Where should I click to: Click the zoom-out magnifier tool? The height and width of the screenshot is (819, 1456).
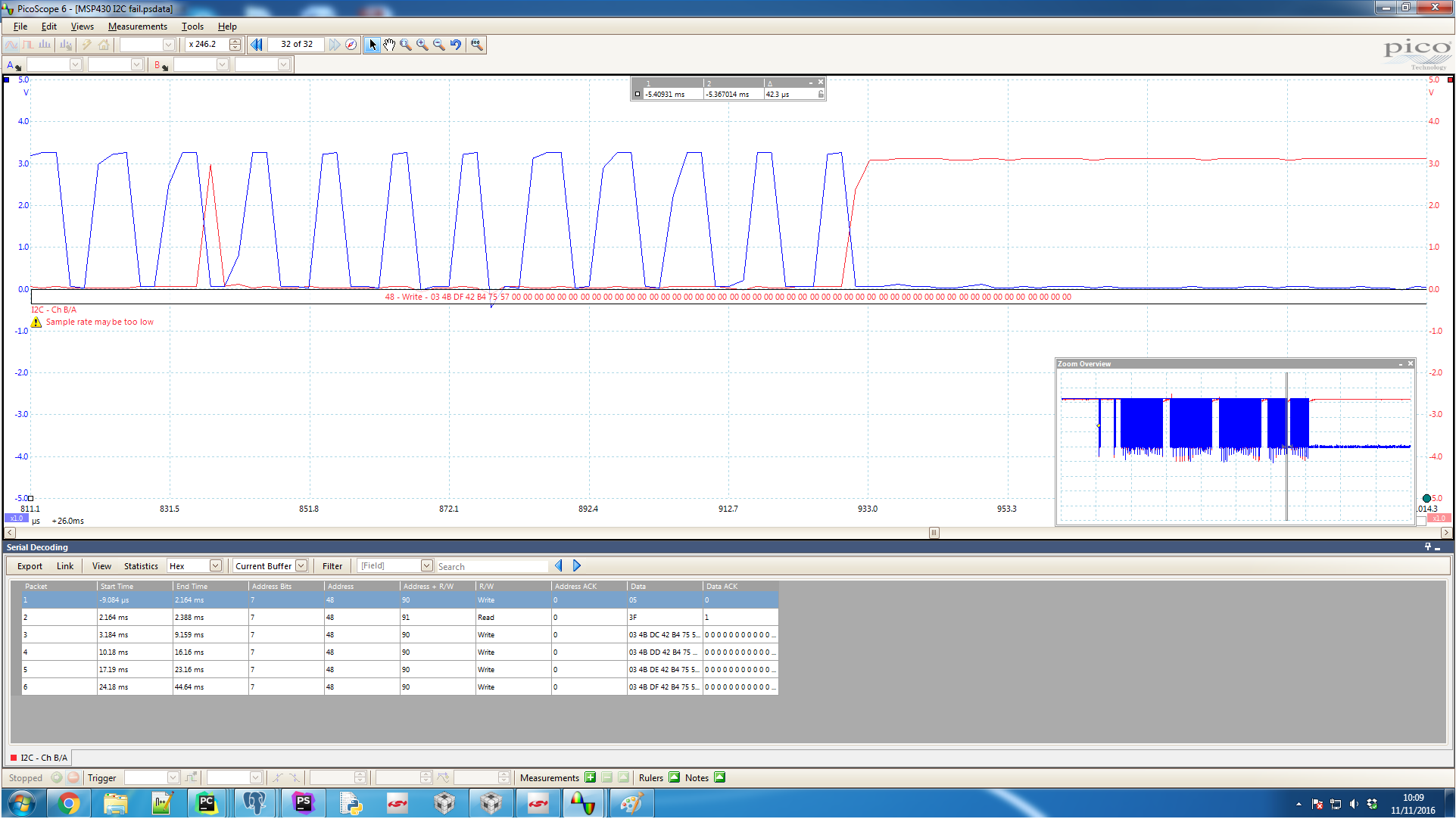[439, 45]
